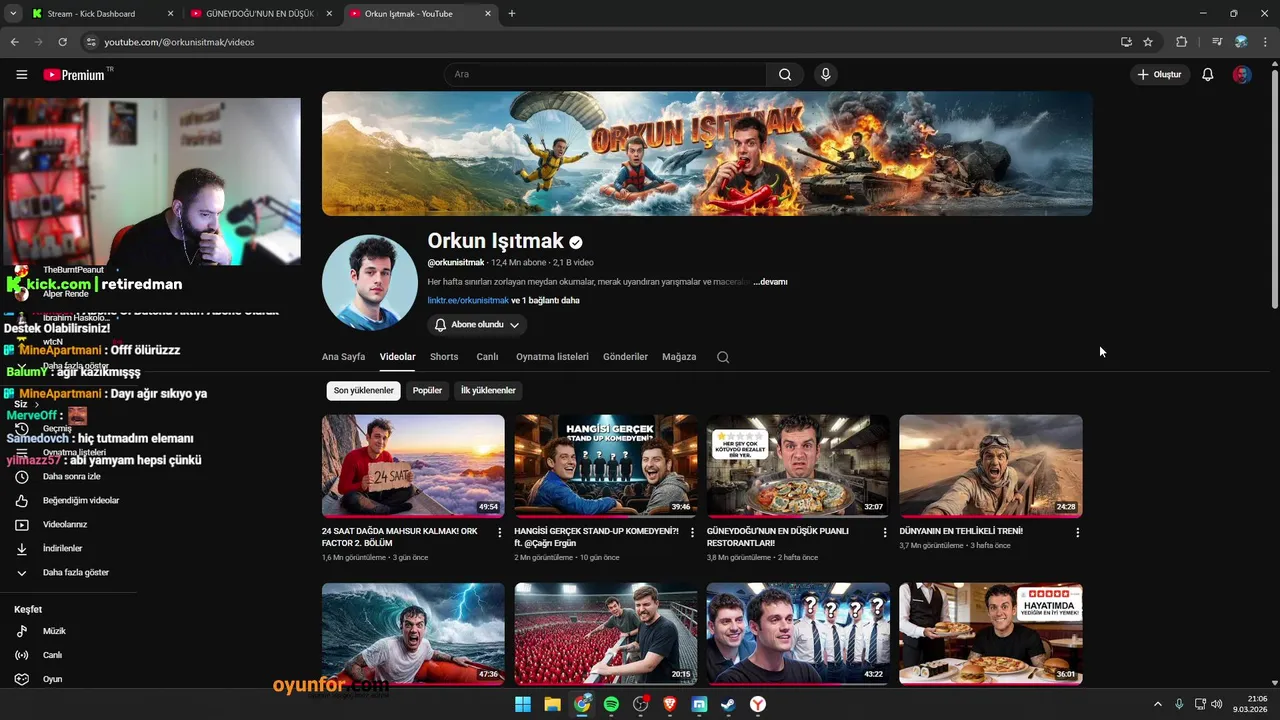Viewport: 1280px width, 720px height.
Task: Open YouTube notifications bell
Action: [1208, 75]
